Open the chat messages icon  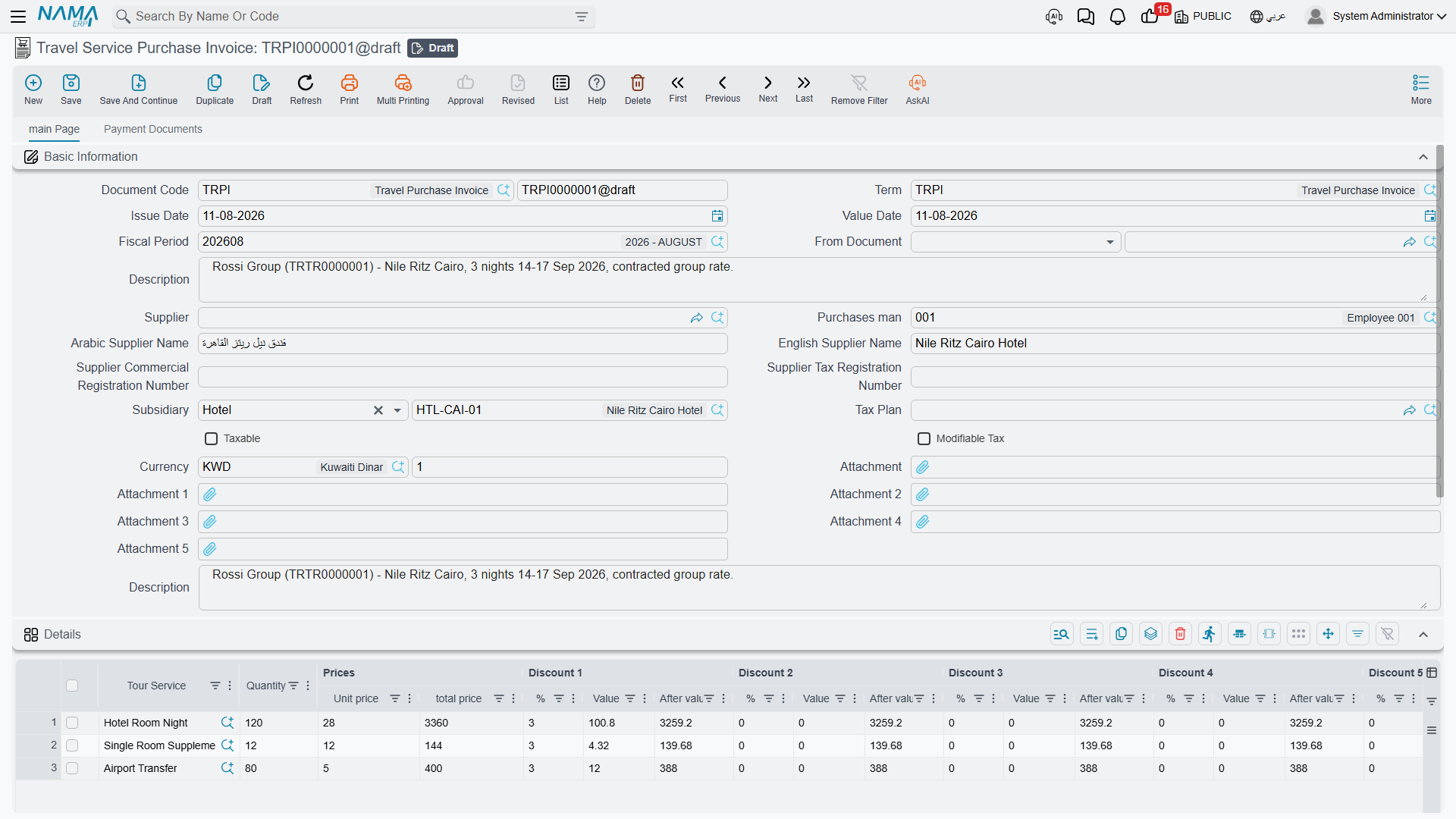[1086, 16]
